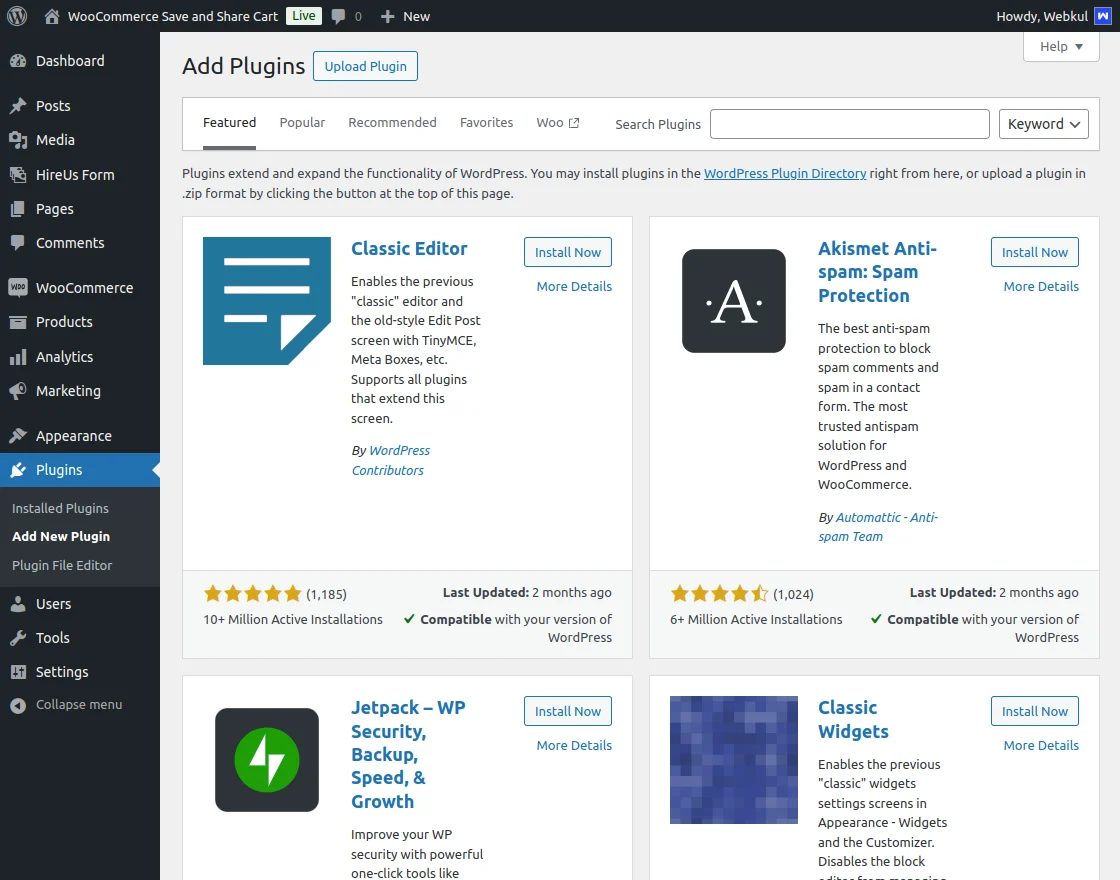Screen dimensions: 1120x880
Task: Click the Tools wrench icon
Action: point(18,638)
